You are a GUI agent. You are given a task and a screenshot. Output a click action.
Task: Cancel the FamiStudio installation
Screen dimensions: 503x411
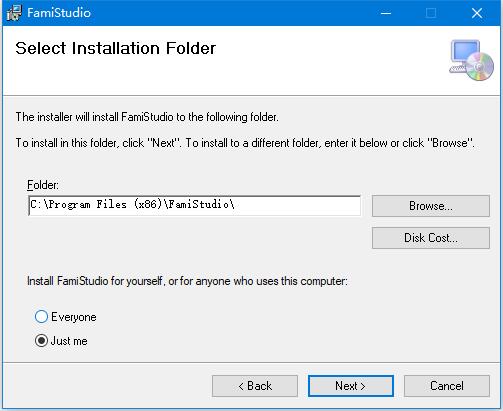[447, 386]
